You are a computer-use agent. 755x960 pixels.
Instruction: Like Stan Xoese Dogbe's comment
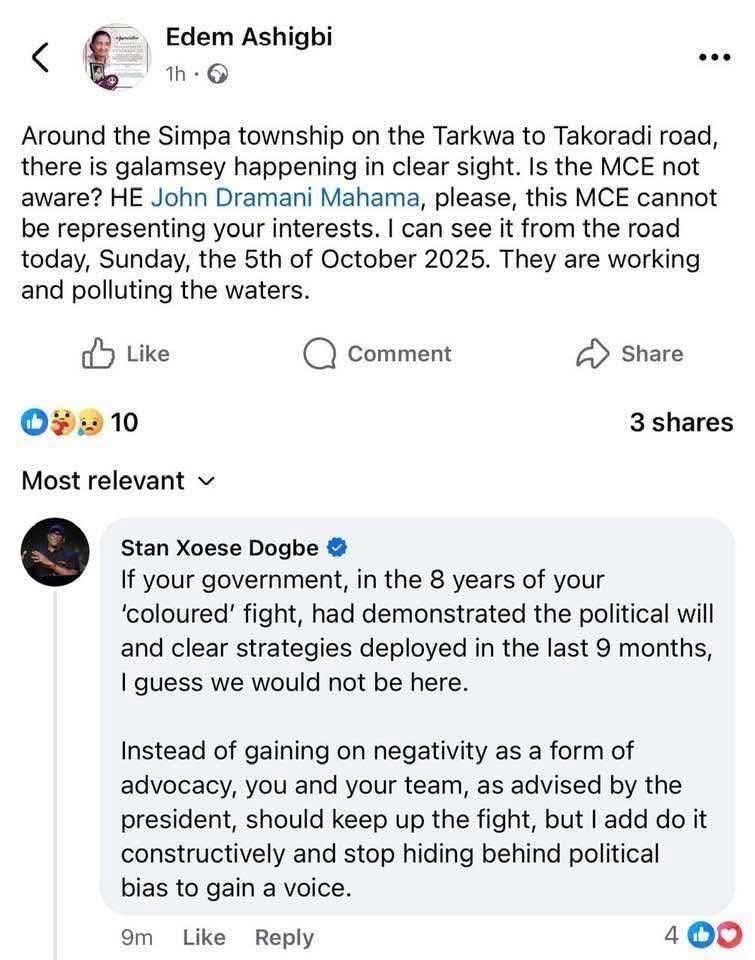tap(204, 937)
